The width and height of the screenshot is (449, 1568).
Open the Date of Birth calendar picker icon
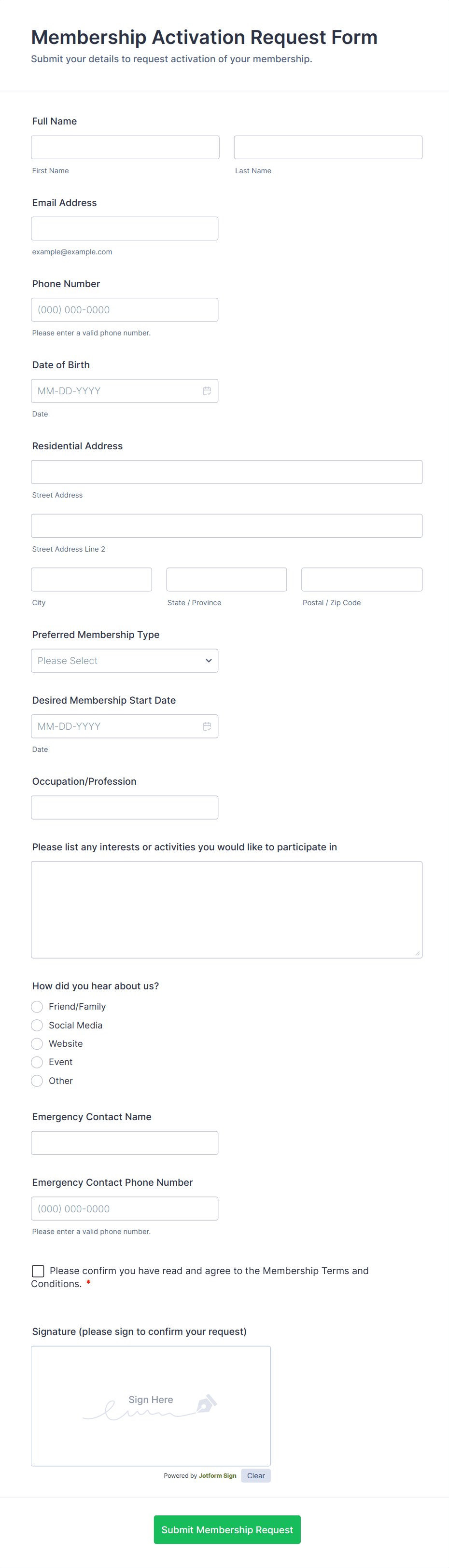click(207, 391)
